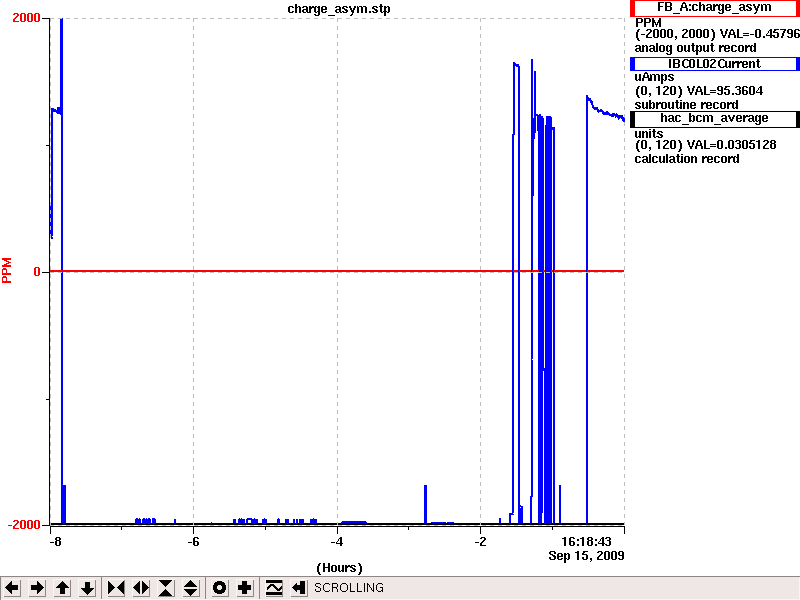
Task: Click the wave graph refresh icon
Action: [274, 588]
